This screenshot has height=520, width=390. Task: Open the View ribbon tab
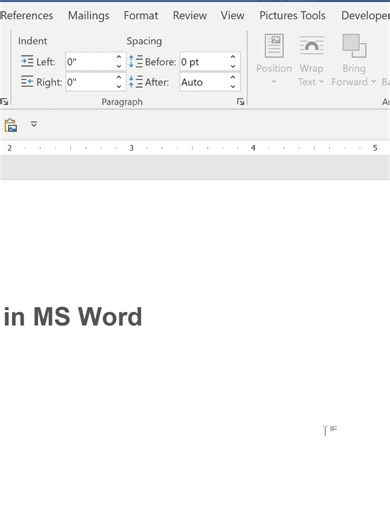[232, 15]
